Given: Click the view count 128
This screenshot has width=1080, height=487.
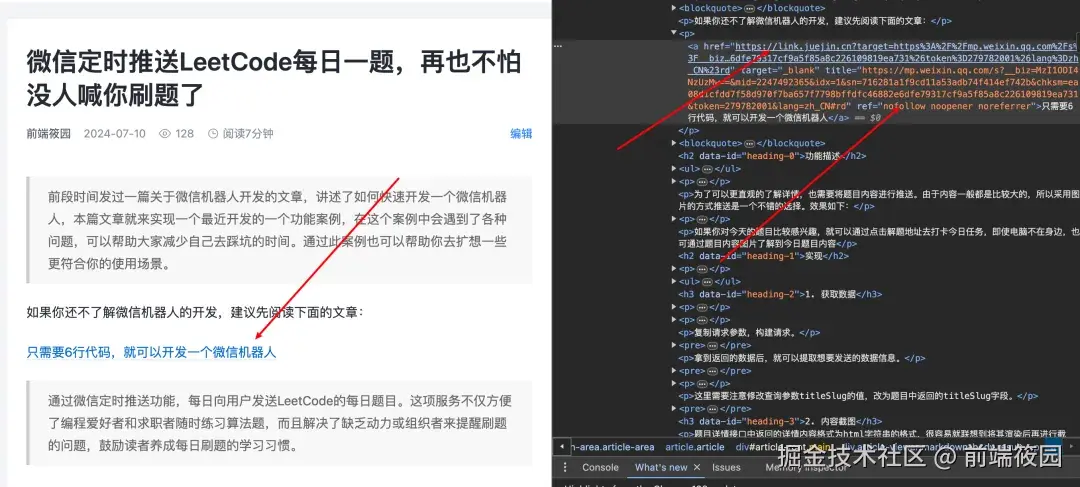Looking at the screenshot, I should (x=184, y=134).
